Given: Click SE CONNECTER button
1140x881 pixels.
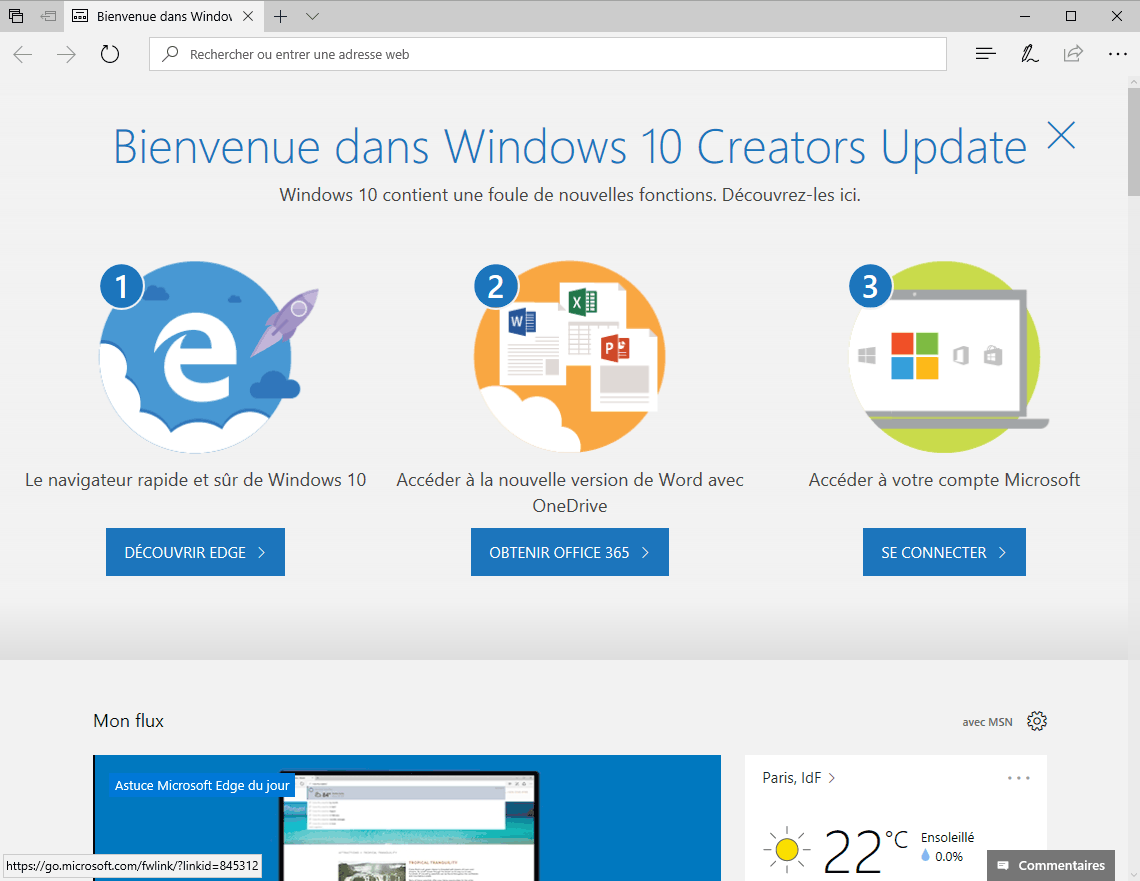Looking at the screenshot, I should click(x=944, y=552).
